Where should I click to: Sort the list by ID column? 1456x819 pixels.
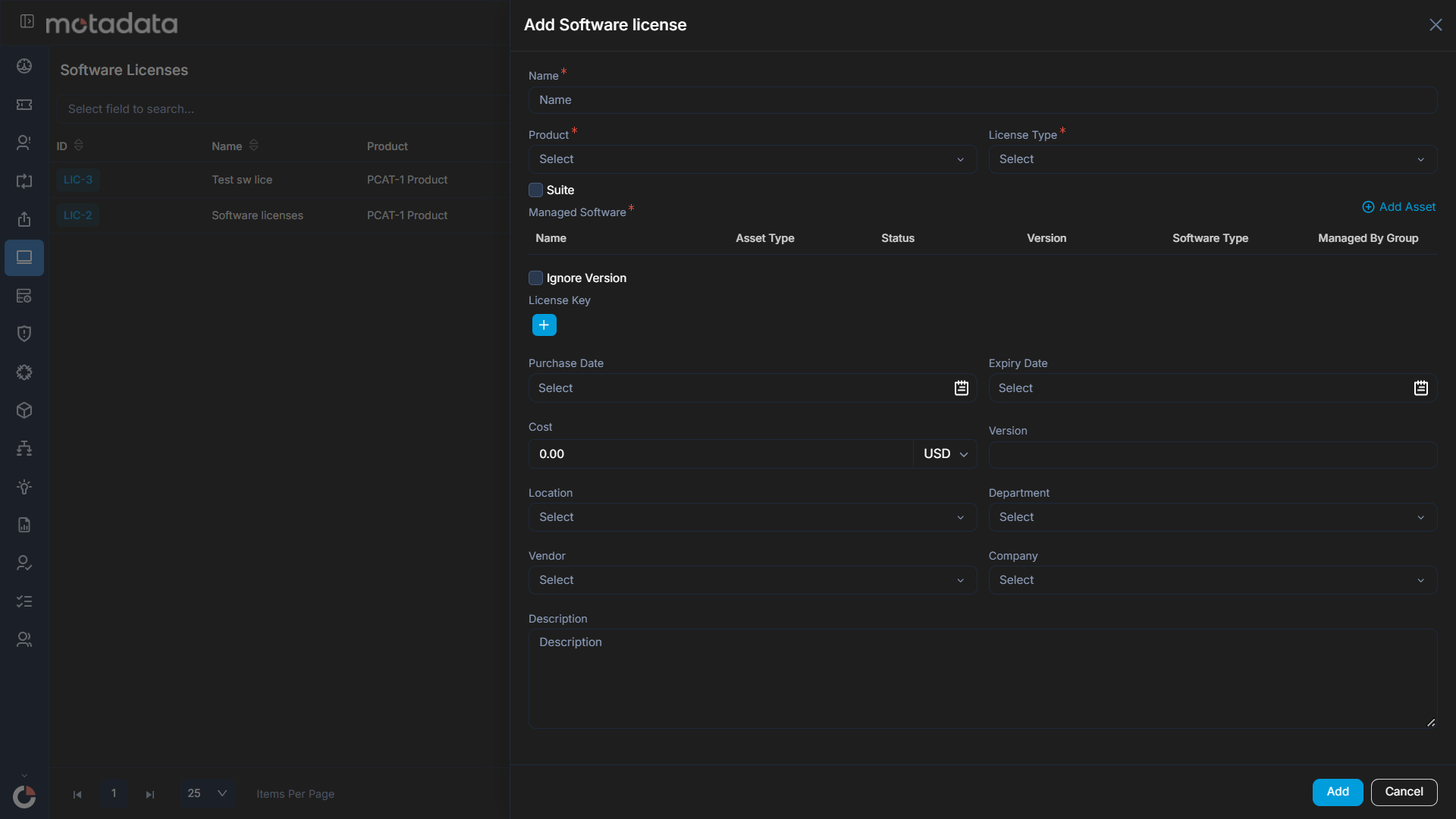79,146
